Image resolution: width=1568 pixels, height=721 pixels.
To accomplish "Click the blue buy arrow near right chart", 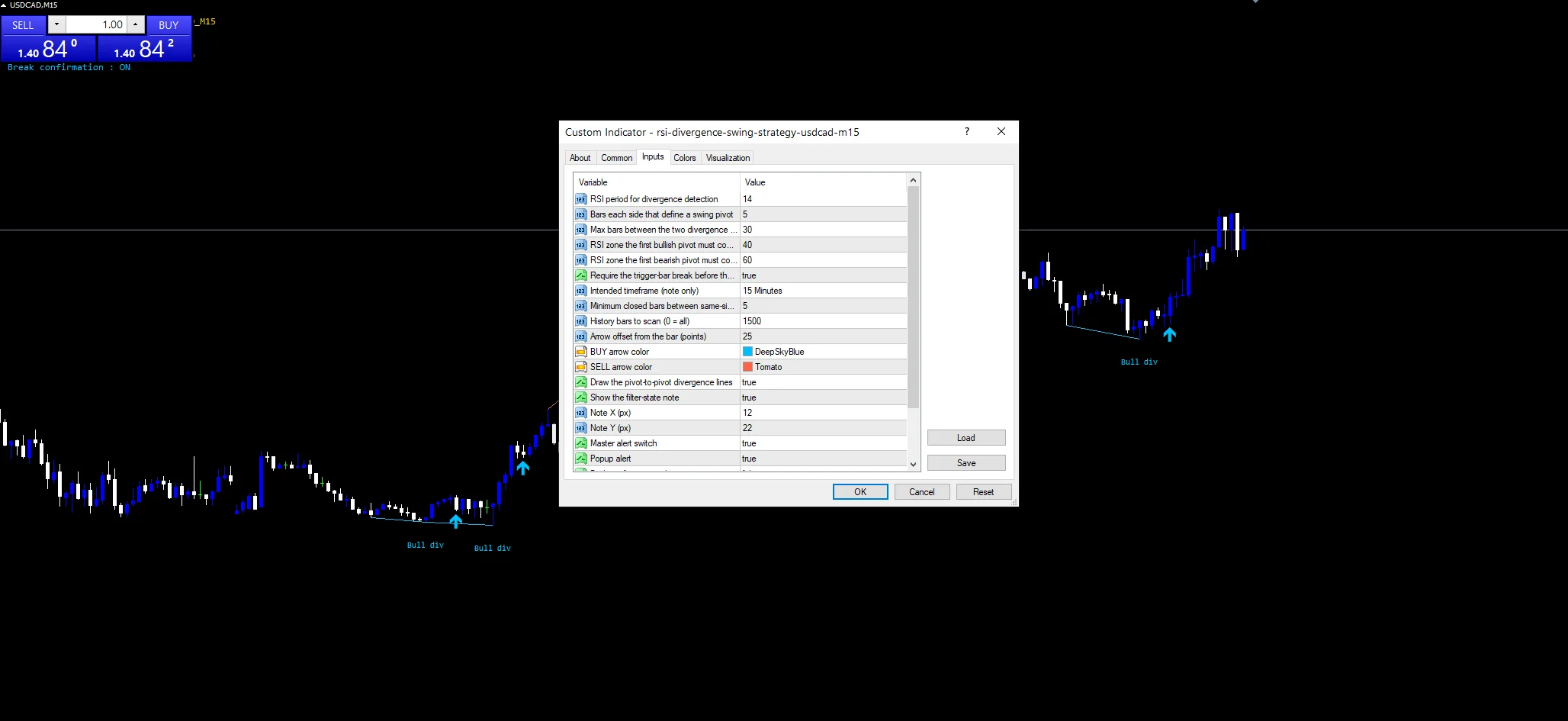I will (1169, 334).
